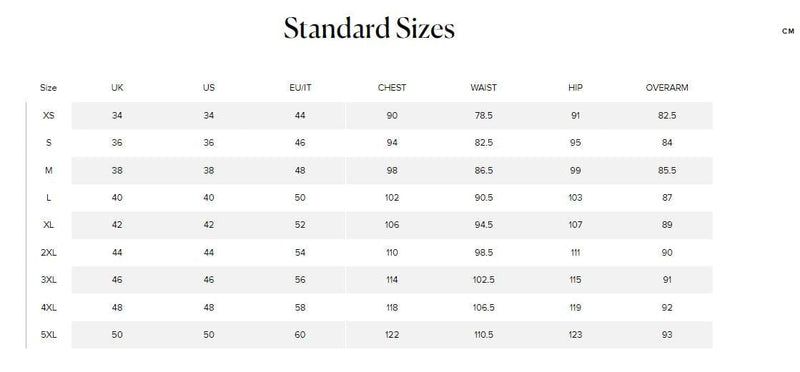
Task: Click the CM unit toggle
Action: (788, 31)
